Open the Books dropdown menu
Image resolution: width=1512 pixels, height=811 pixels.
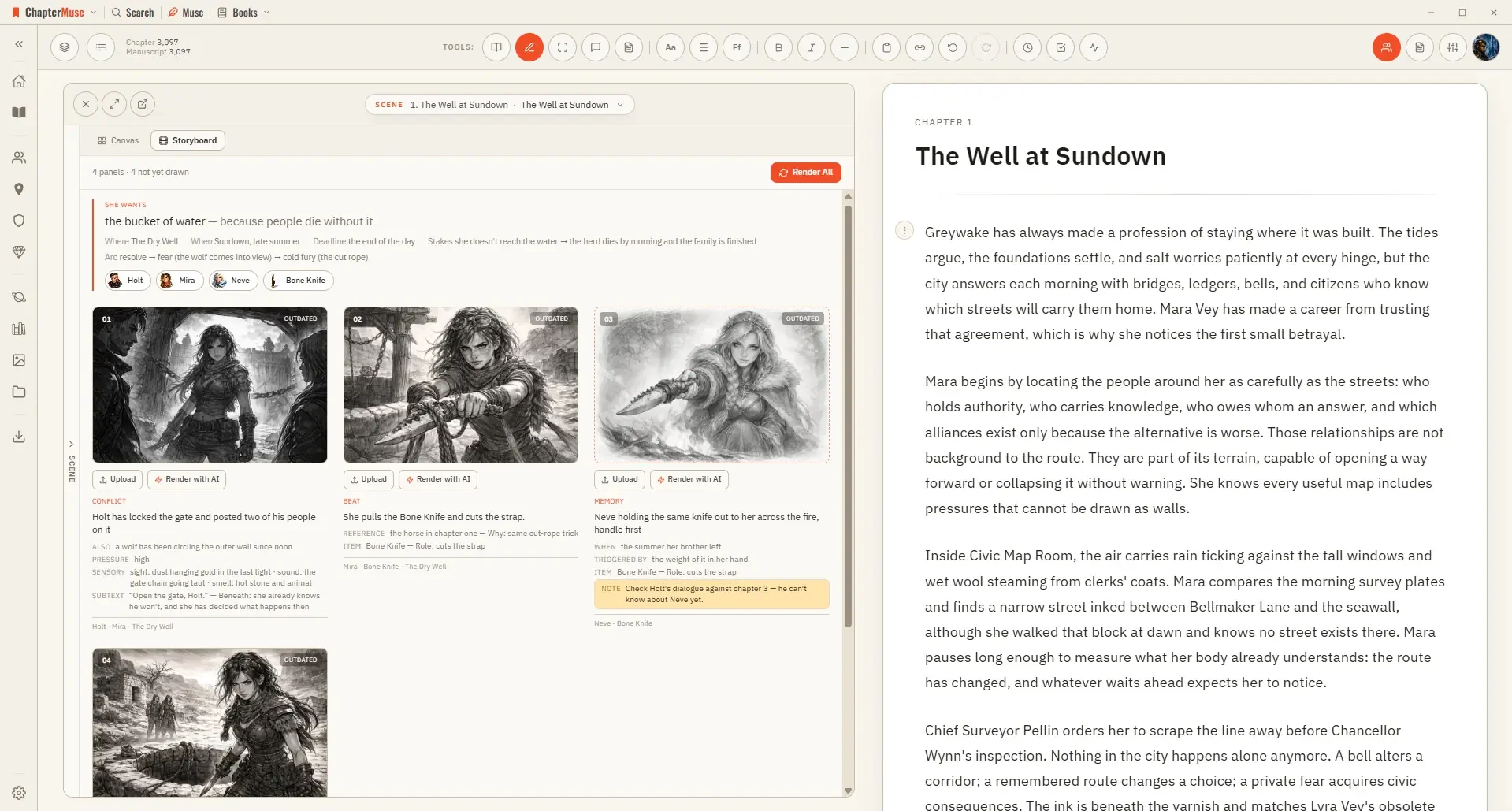click(244, 13)
